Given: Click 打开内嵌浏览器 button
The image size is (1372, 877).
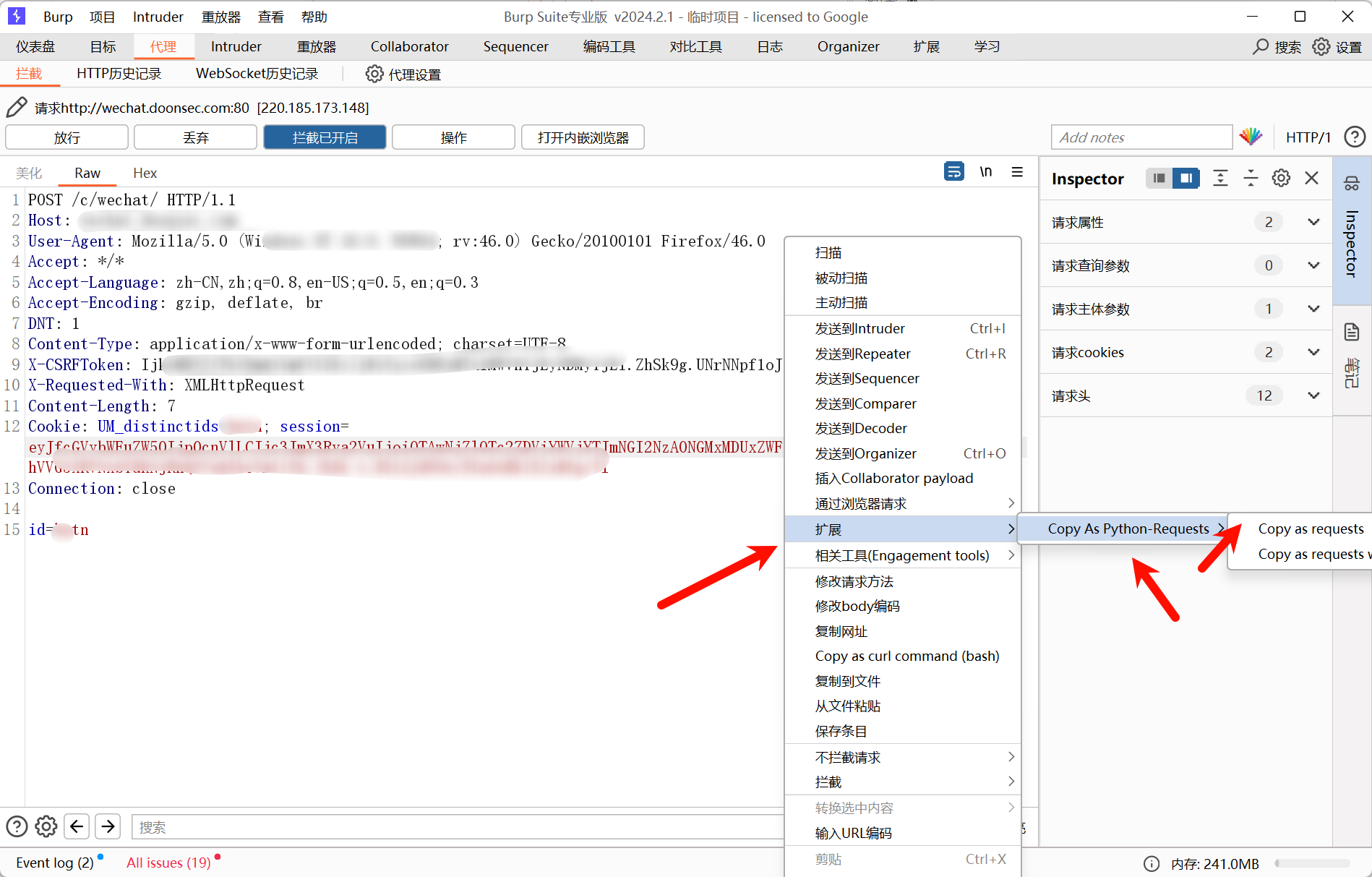Looking at the screenshot, I should click(x=583, y=137).
